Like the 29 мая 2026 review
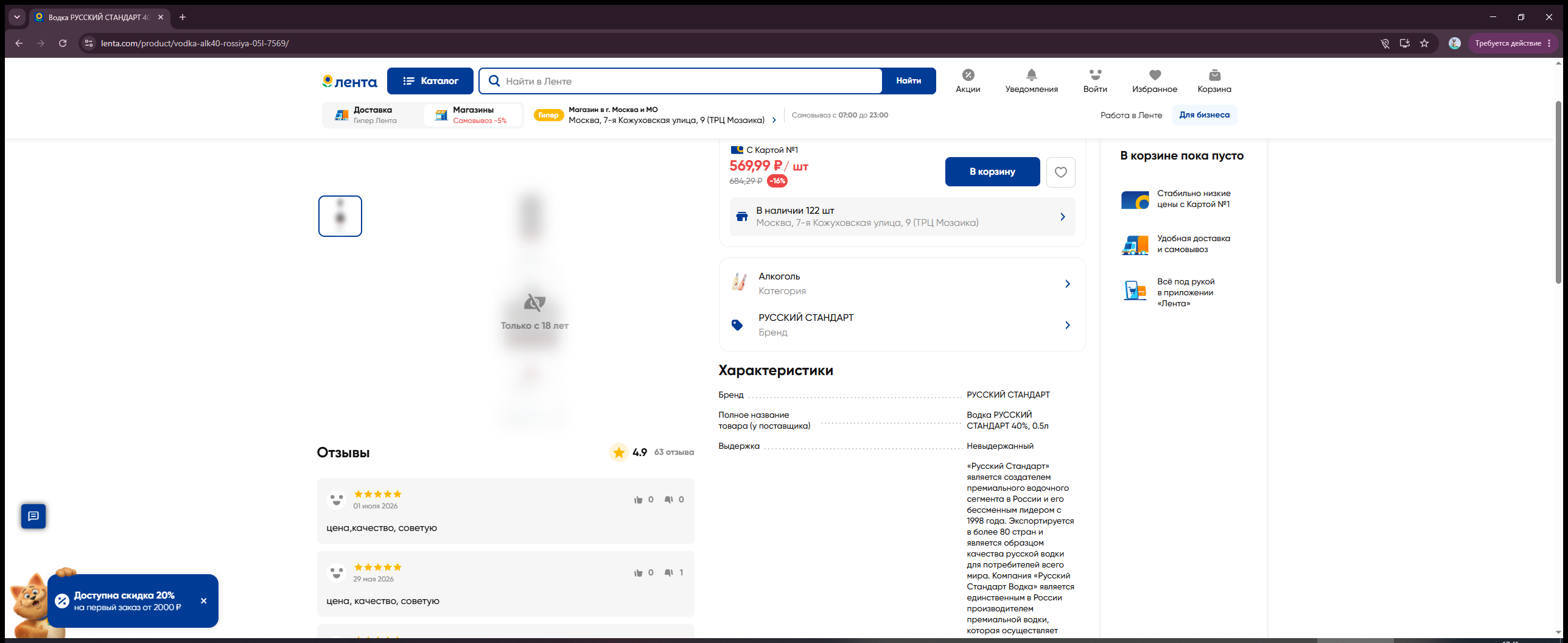Image resolution: width=1568 pixels, height=643 pixels. point(639,573)
